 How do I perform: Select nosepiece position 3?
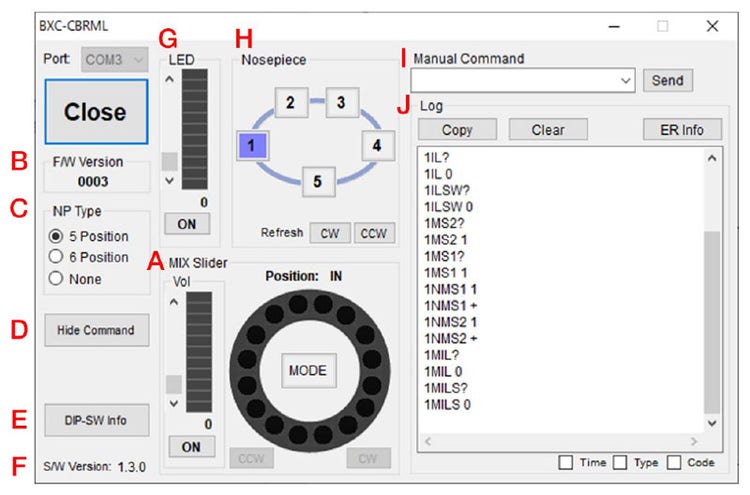click(x=341, y=103)
